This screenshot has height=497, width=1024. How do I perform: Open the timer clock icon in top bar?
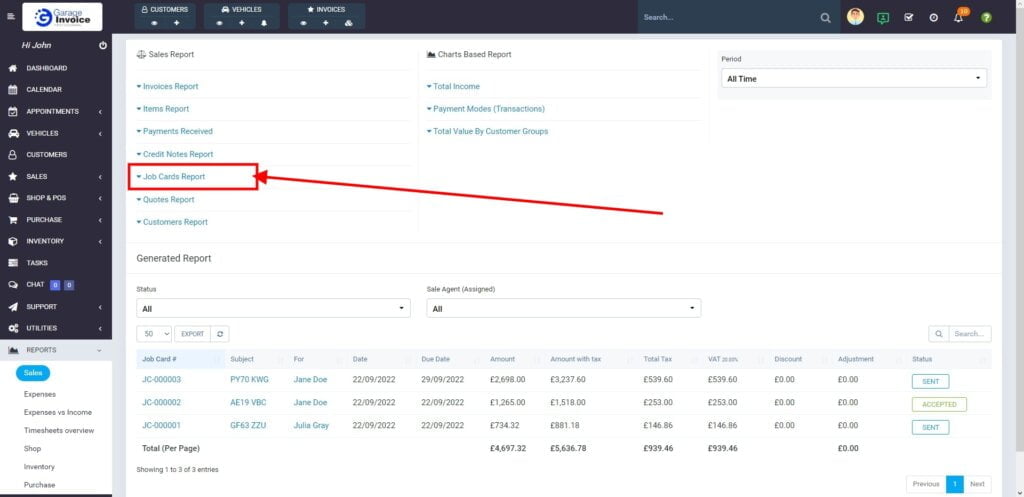pos(933,18)
